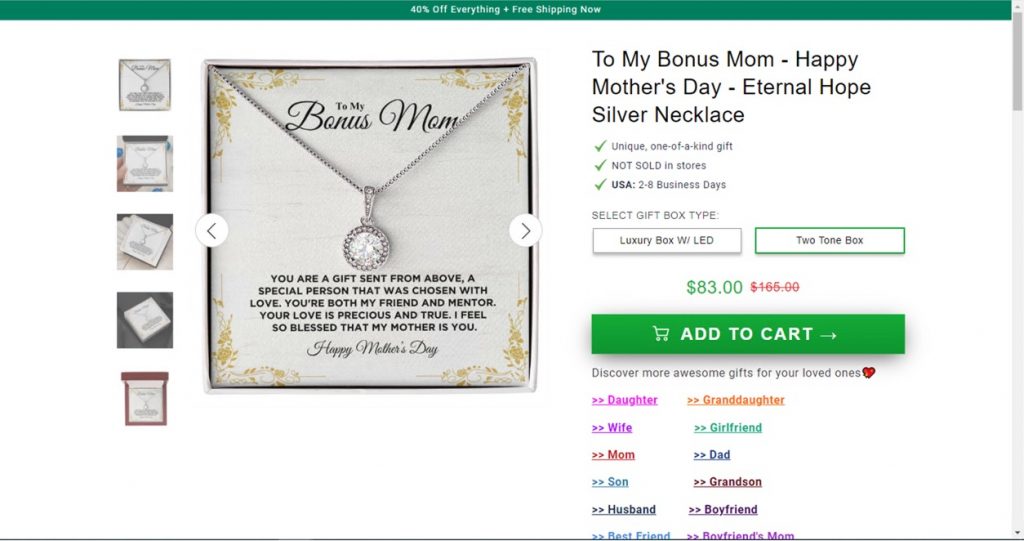The image size is (1024, 541).
Task: Click the previous image arrow
Action: pyautogui.click(x=211, y=230)
